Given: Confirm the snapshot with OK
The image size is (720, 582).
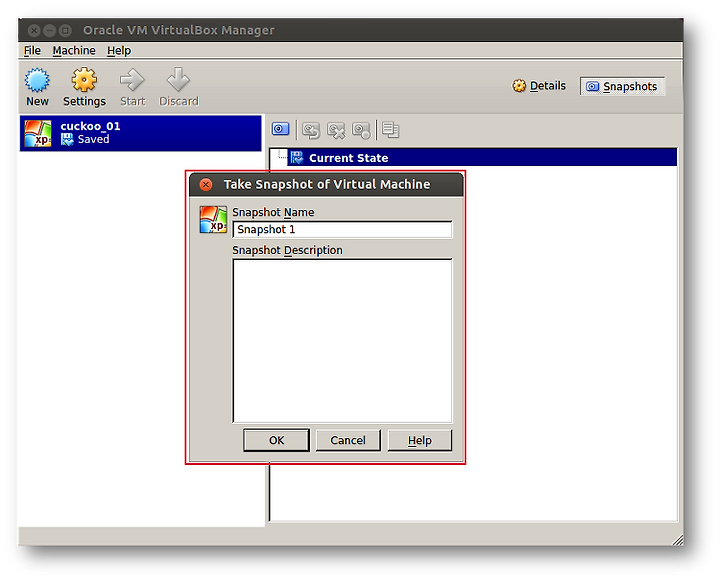Looking at the screenshot, I should coord(276,440).
